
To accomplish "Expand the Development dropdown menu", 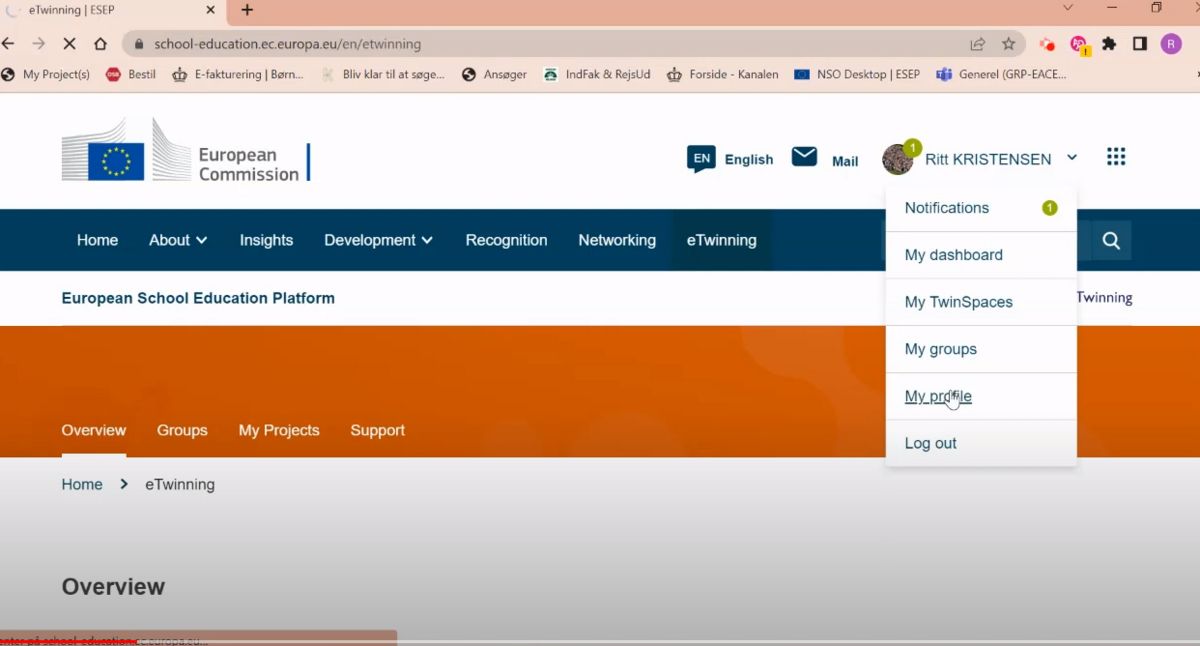I will coord(378,240).
